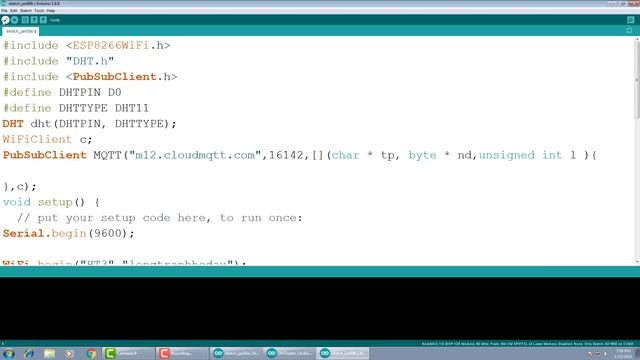The width and height of the screenshot is (640, 360).
Task: Create a new sketch from the toolbar
Action: point(25,20)
